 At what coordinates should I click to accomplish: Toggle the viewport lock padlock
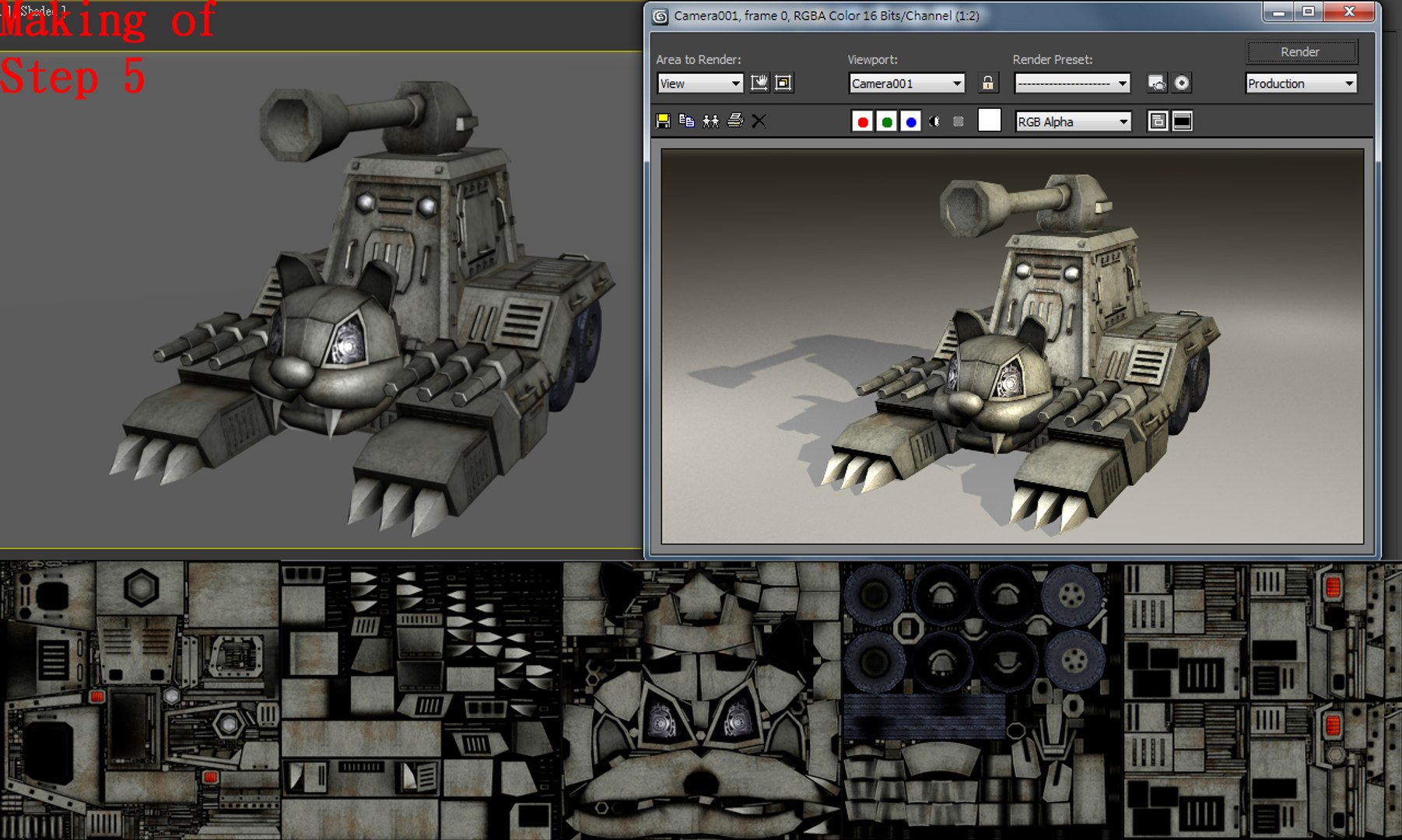tap(988, 83)
